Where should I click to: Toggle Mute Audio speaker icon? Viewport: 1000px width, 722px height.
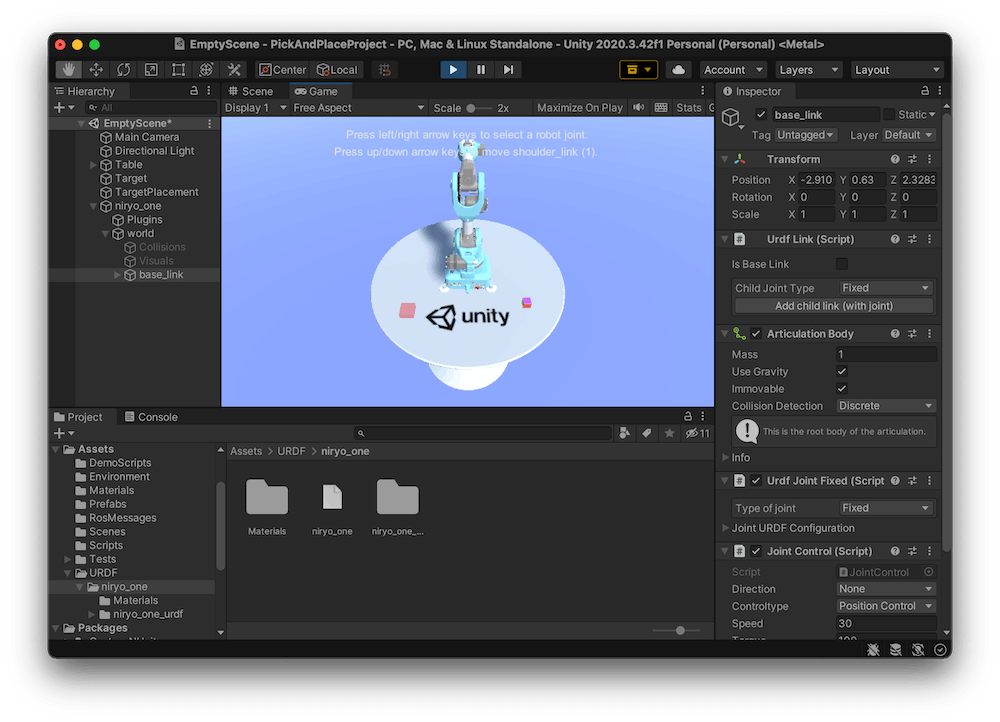tap(638, 108)
